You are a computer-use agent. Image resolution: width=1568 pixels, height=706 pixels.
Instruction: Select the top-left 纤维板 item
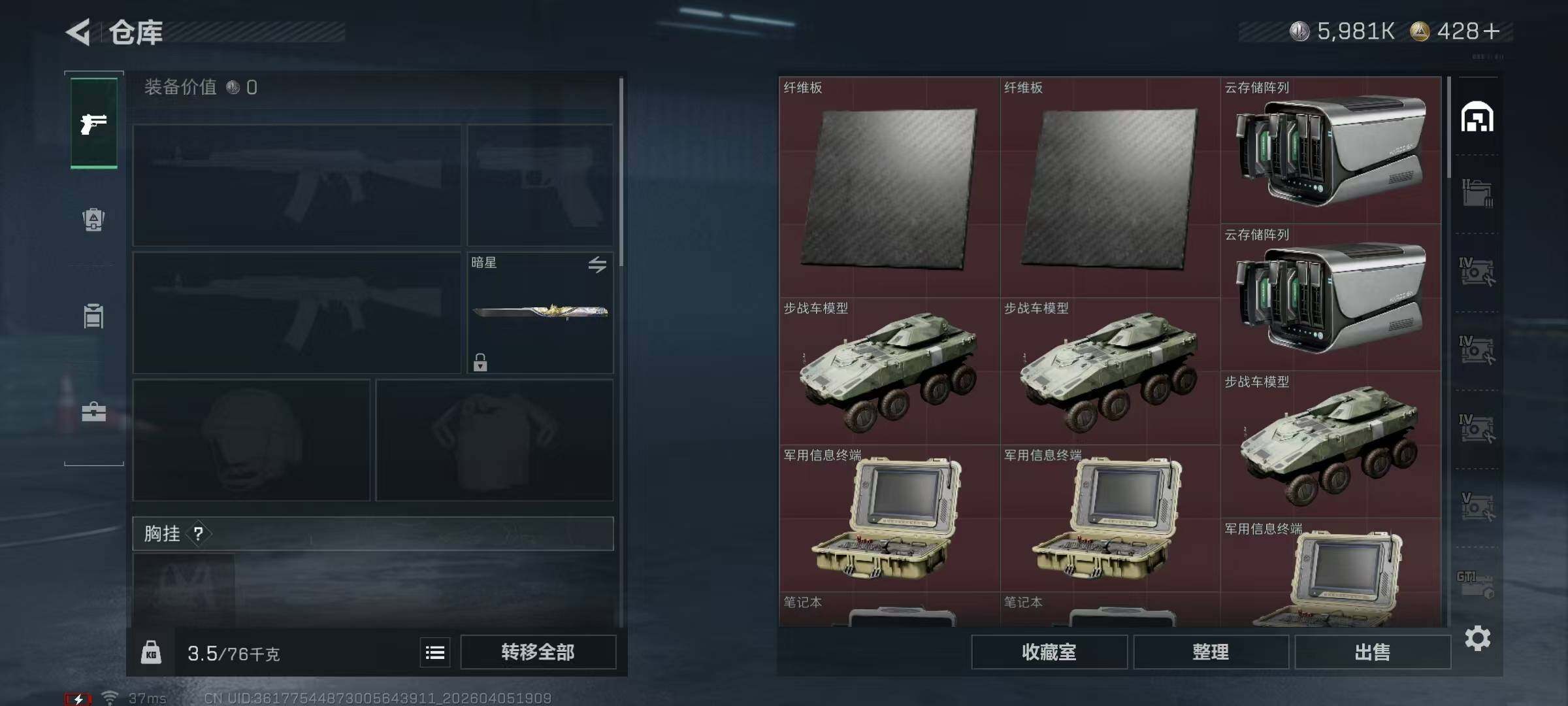pos(889,188)
